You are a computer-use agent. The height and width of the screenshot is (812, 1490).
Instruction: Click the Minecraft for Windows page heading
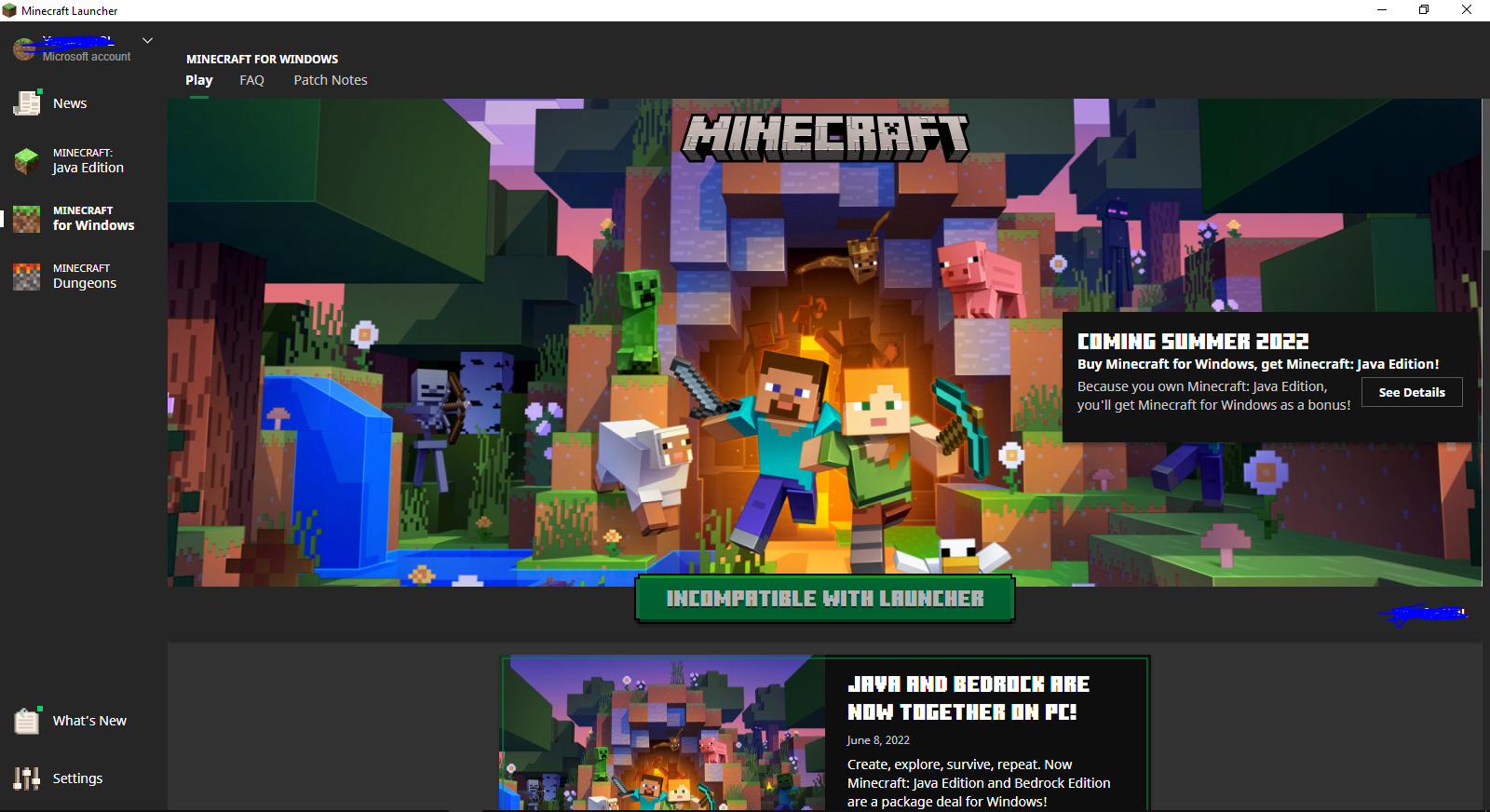pos(263,59)
